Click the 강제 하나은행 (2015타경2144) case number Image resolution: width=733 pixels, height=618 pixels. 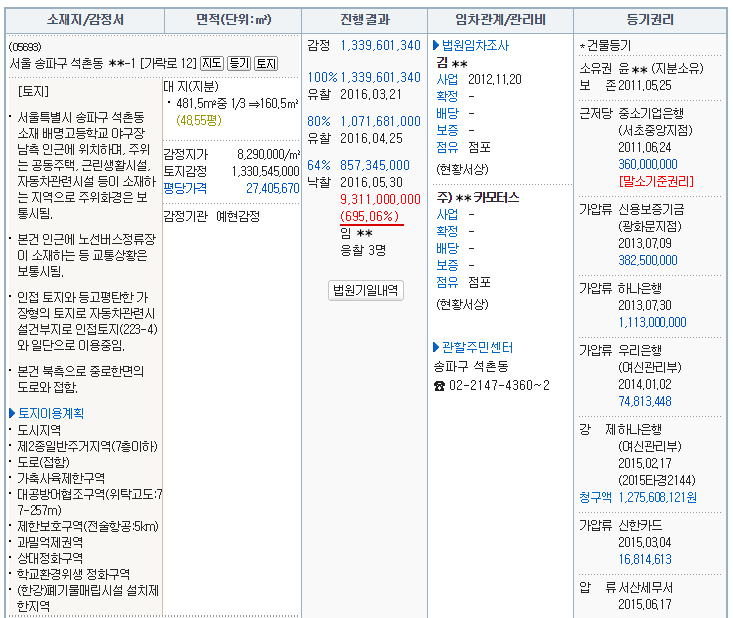click(x=657, y=480)
